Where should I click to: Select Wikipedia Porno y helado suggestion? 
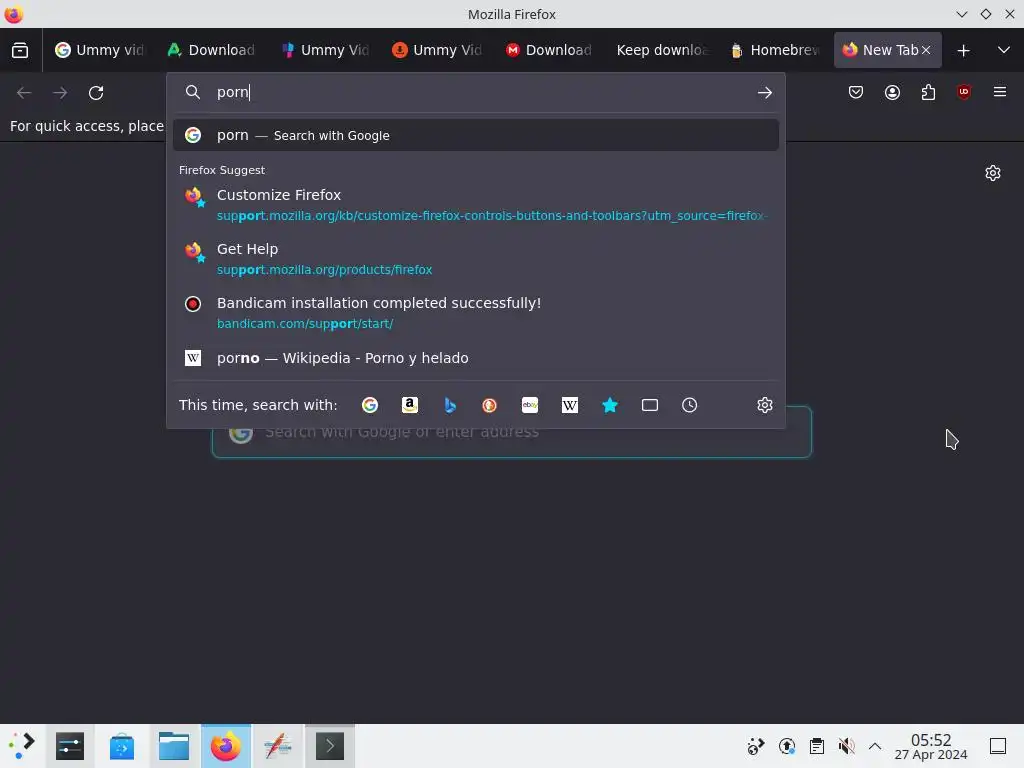point(475,358)
